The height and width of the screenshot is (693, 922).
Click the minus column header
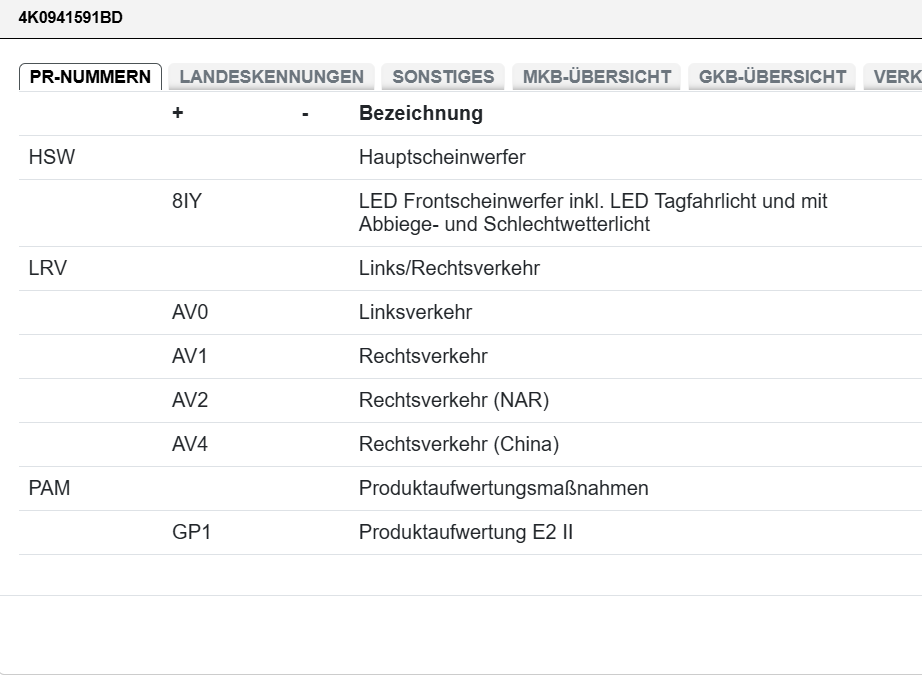coord(305,114)
